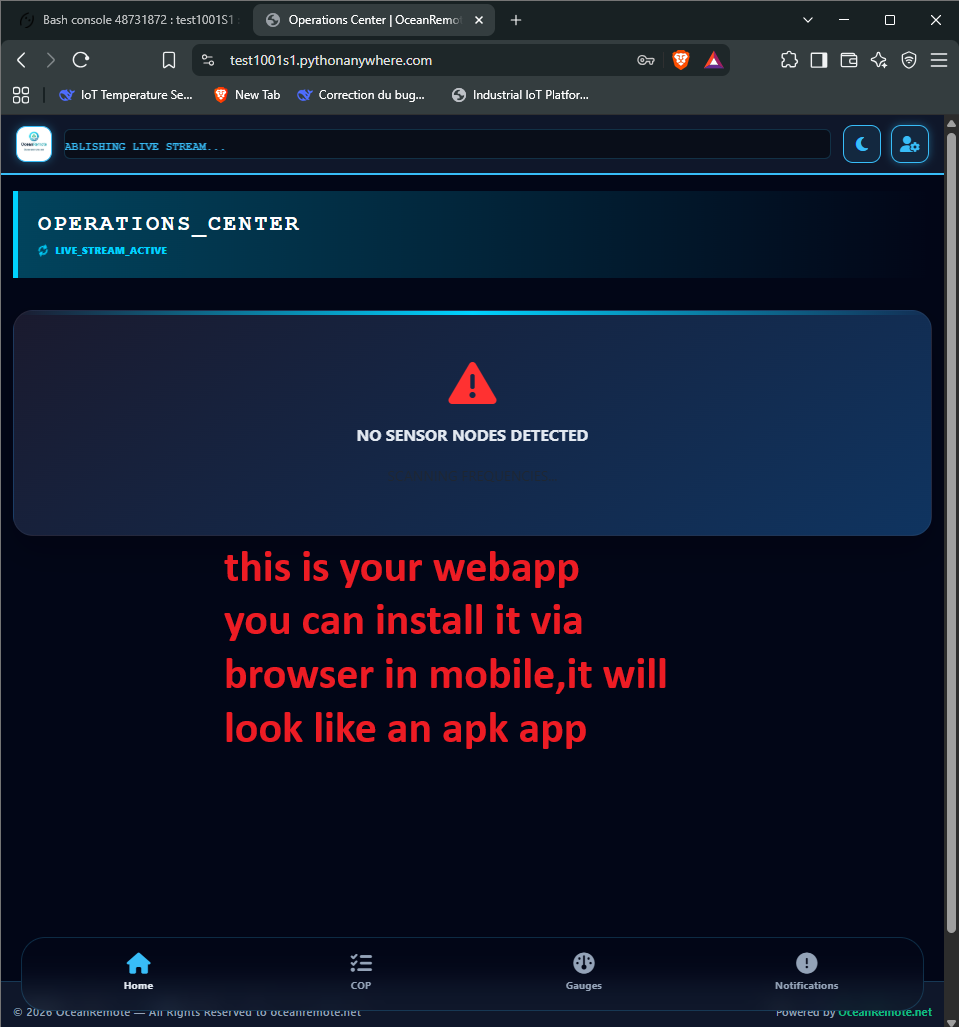Open Brave VPN shield icon

tap(909, 60)
